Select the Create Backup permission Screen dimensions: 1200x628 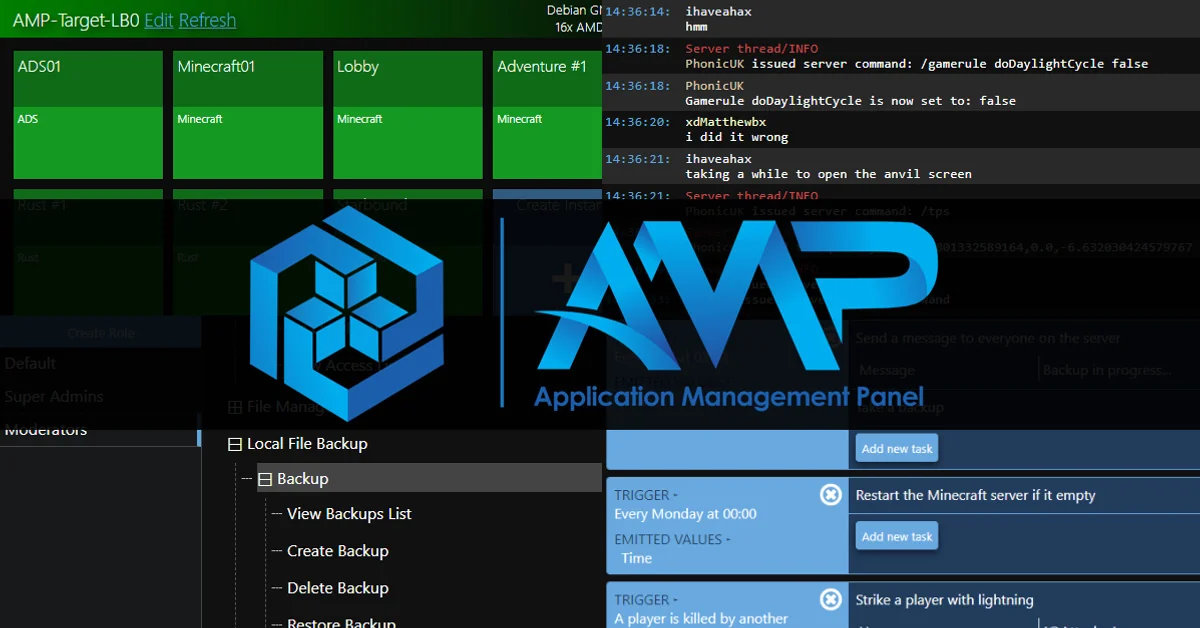(x=337, y=551)
